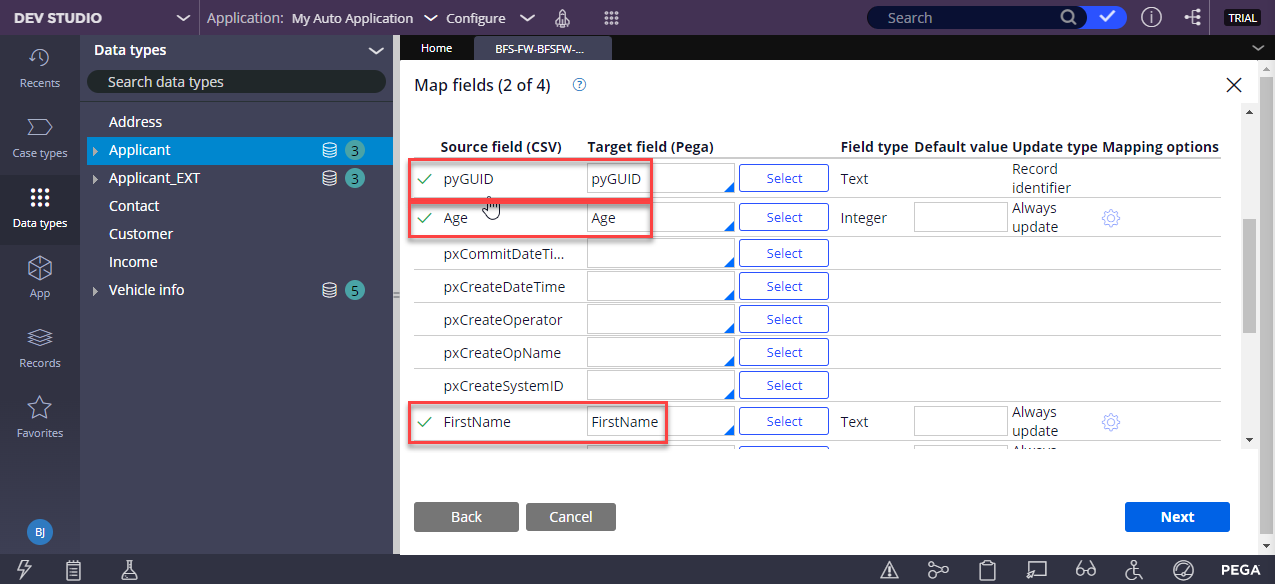Click the green checkmark beside pyGUID
This screenshot has height=584, width=1275.
click(x=424, y=178)
